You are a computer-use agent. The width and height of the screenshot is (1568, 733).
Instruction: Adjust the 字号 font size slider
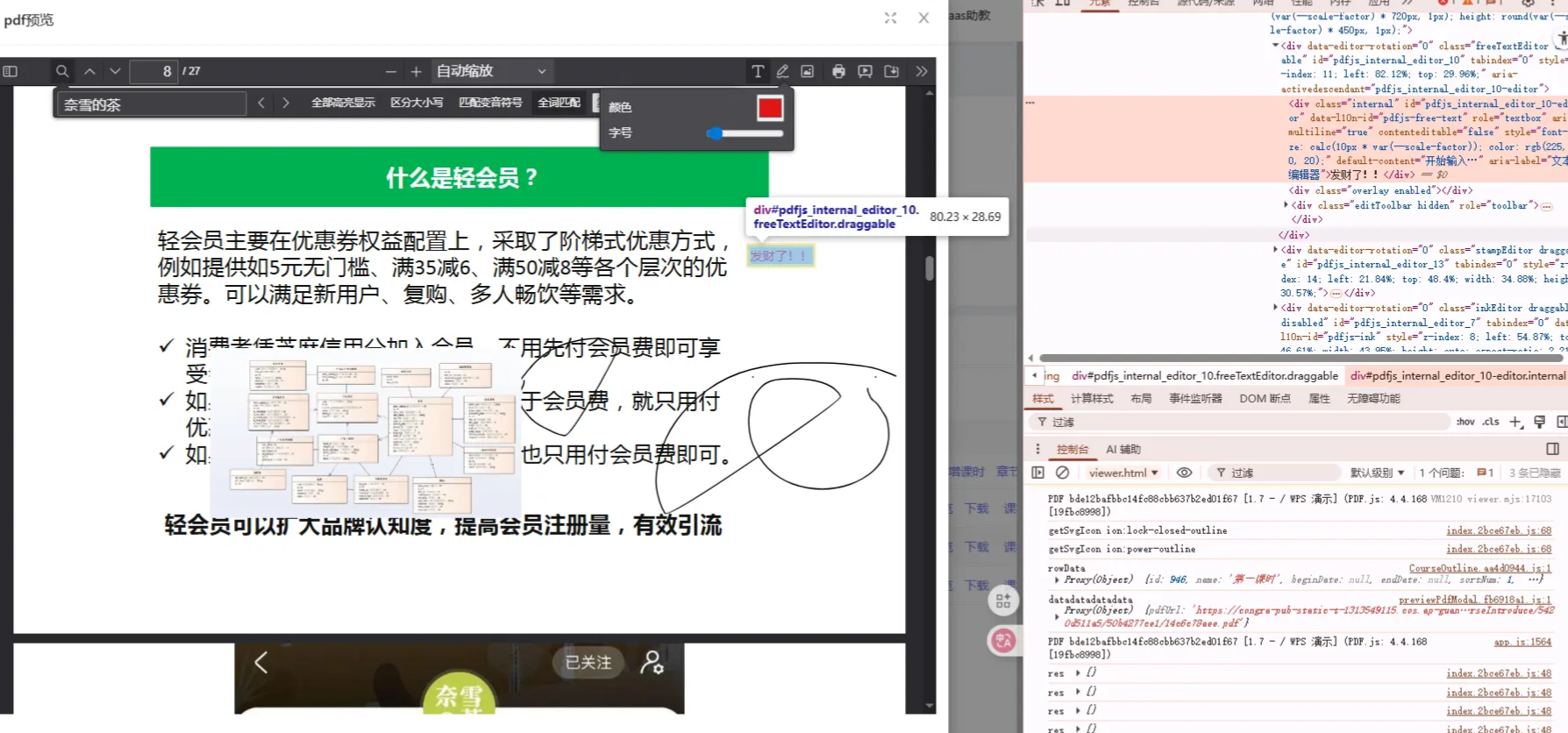(x=745, y=133)
